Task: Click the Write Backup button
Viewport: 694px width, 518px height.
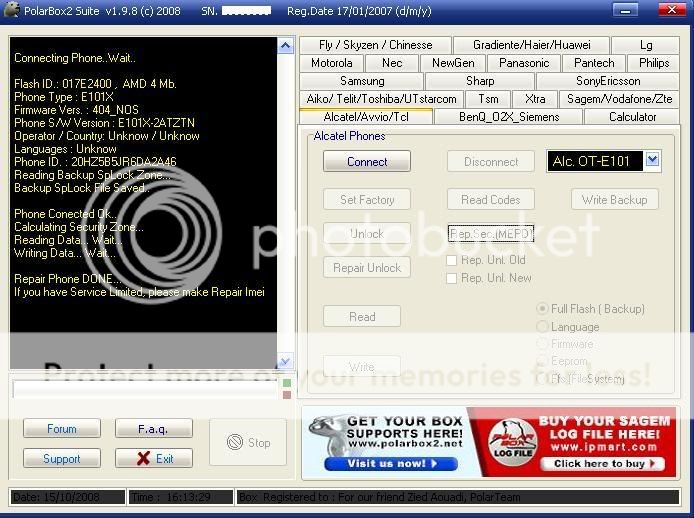Action: [x=615, y=200]
